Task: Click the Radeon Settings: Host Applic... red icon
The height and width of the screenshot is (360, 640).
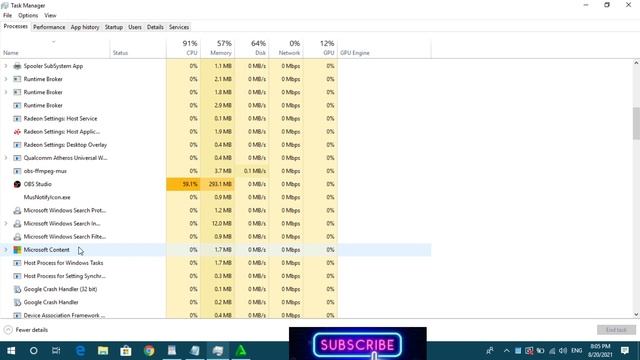Action: (x=17, y=131)
